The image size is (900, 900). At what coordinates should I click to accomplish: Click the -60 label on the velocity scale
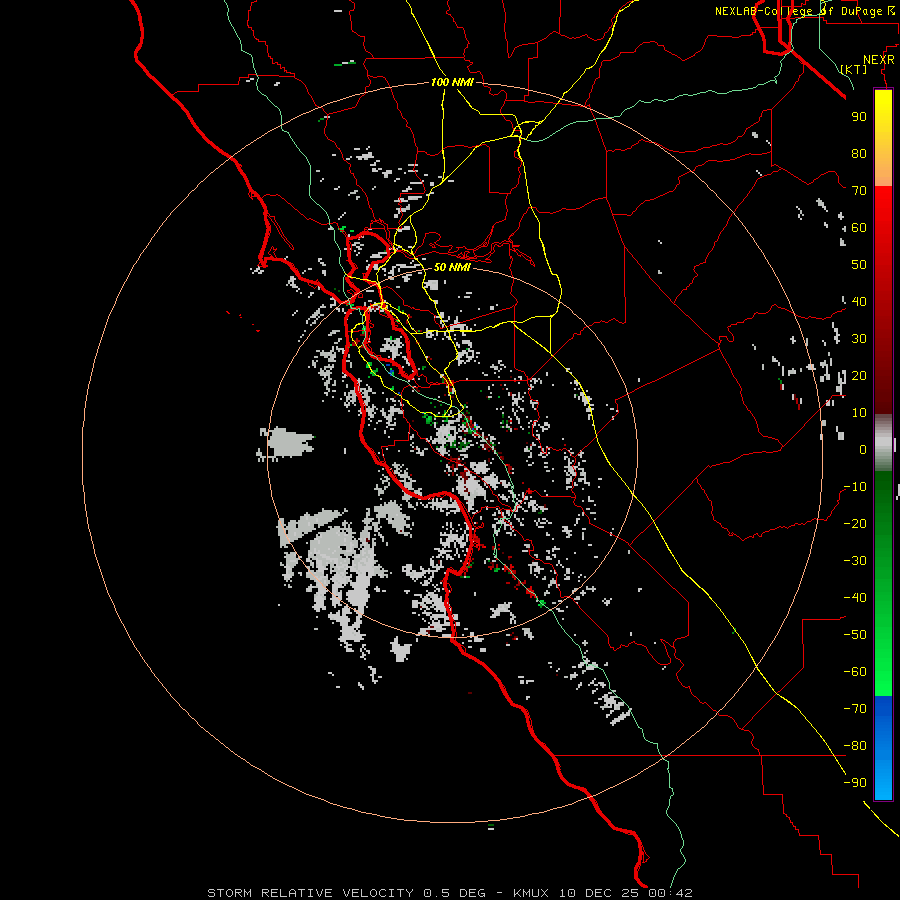[x=855, y=672]
